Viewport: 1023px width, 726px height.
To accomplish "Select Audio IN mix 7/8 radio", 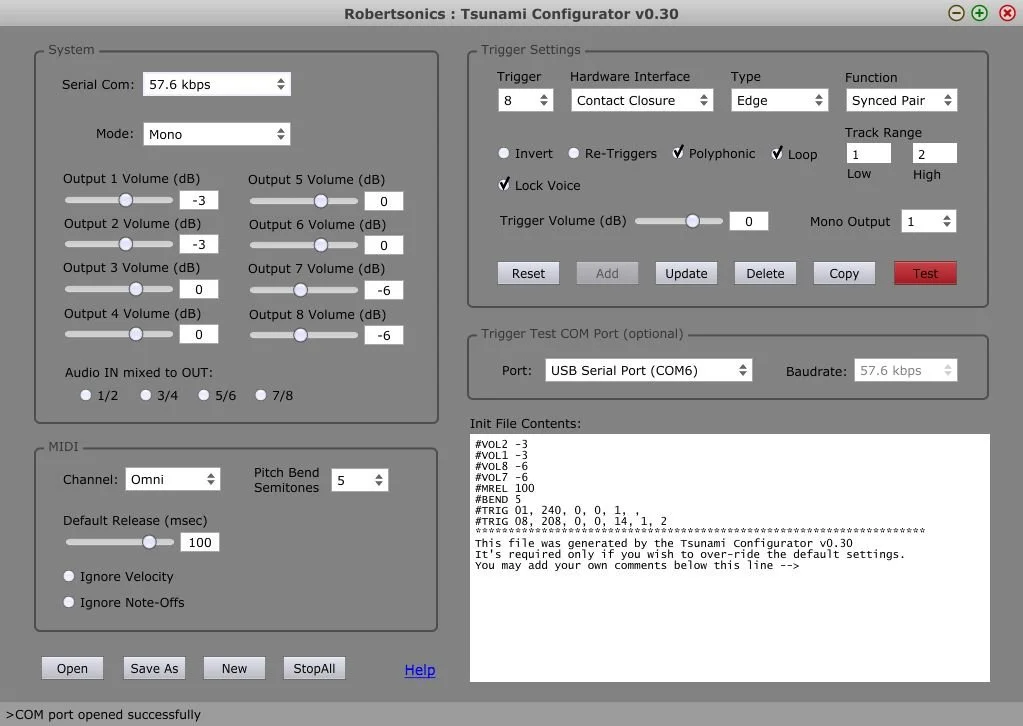I will tap(260, 395).
